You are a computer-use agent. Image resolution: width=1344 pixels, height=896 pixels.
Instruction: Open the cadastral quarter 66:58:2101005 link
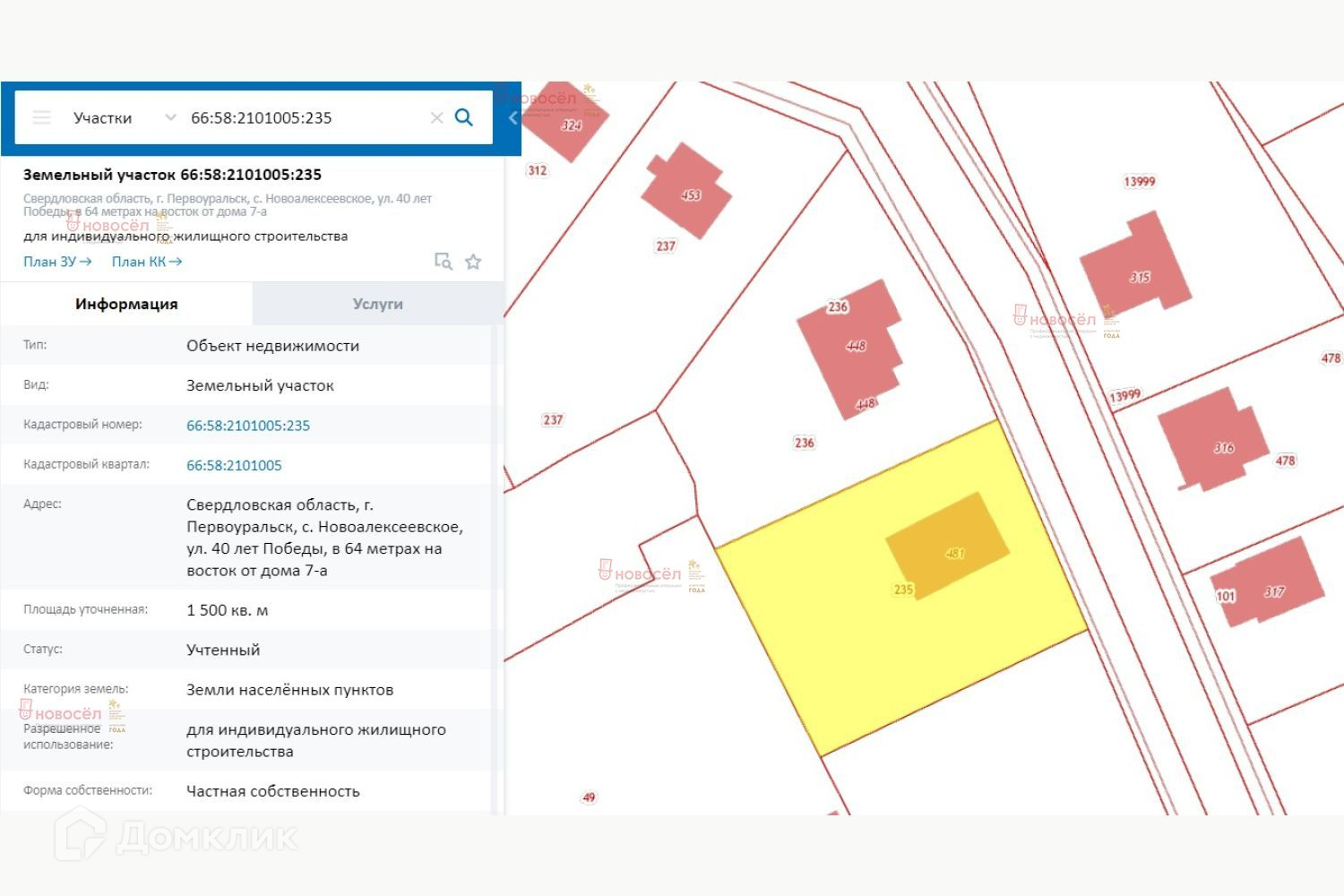pyautogui.click(x=234, y=465)
